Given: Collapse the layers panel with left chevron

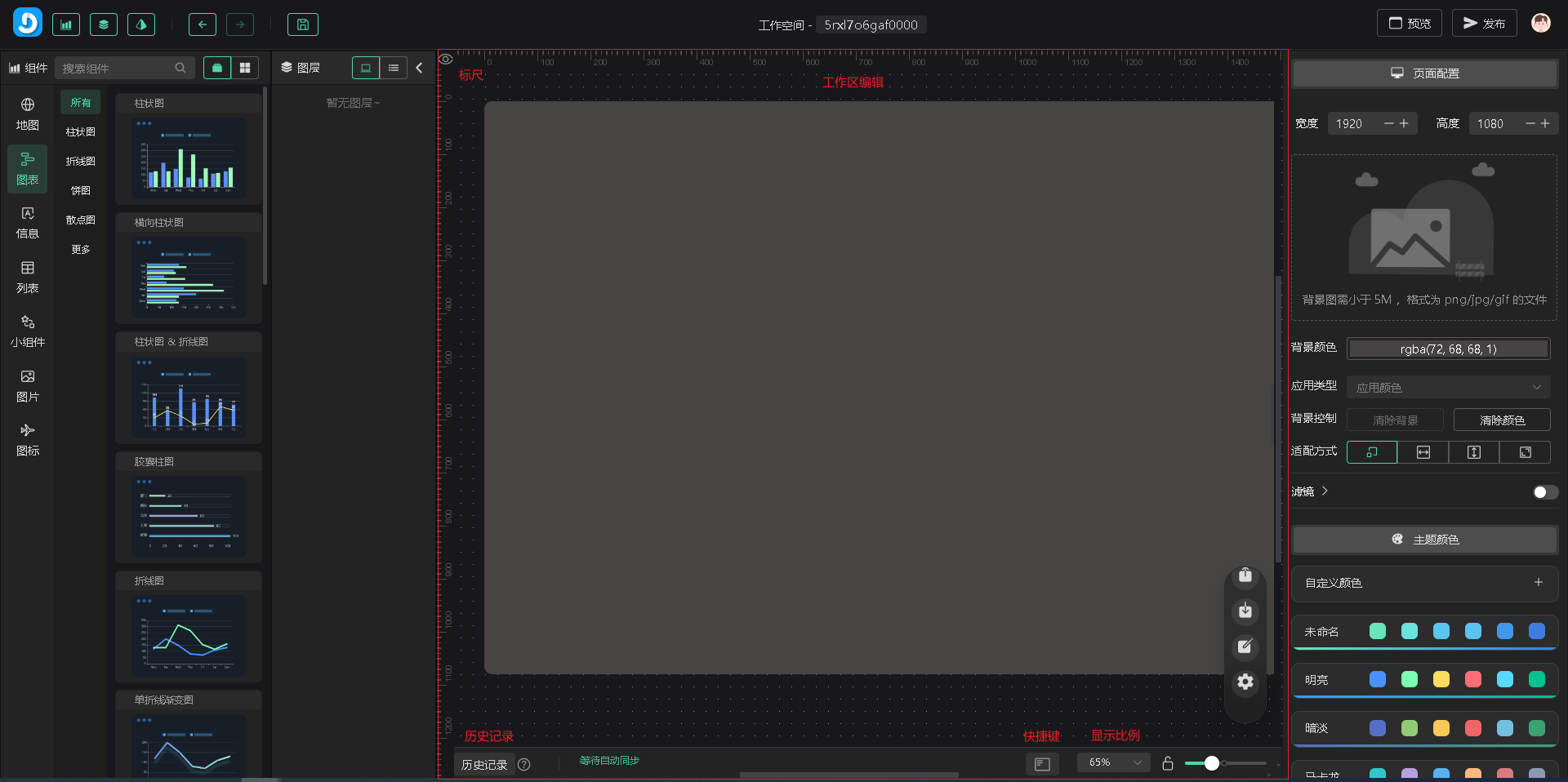Looking at the screenshot, I should pyautogui.click(x=419, y=68).
